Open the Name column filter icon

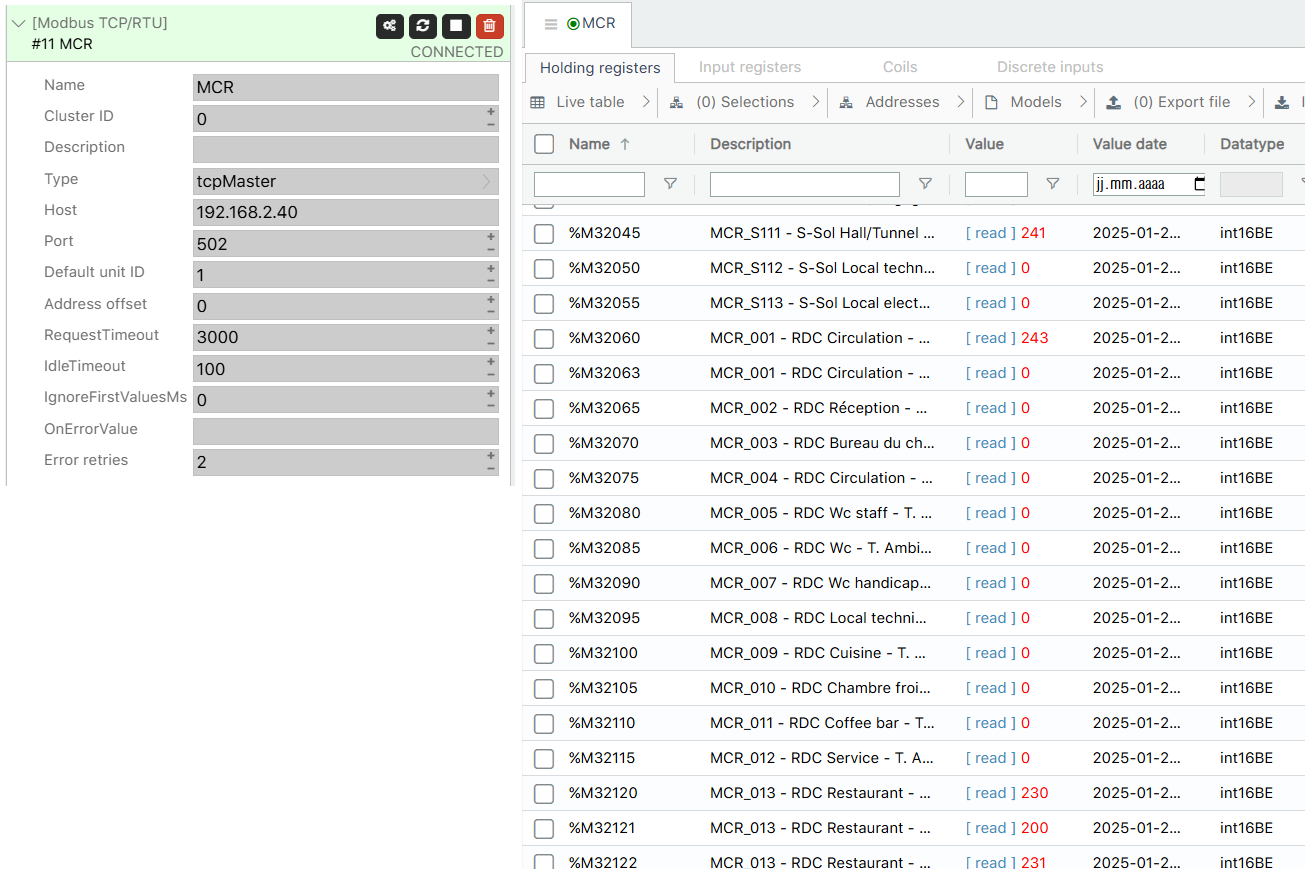(x=670, y=184)
